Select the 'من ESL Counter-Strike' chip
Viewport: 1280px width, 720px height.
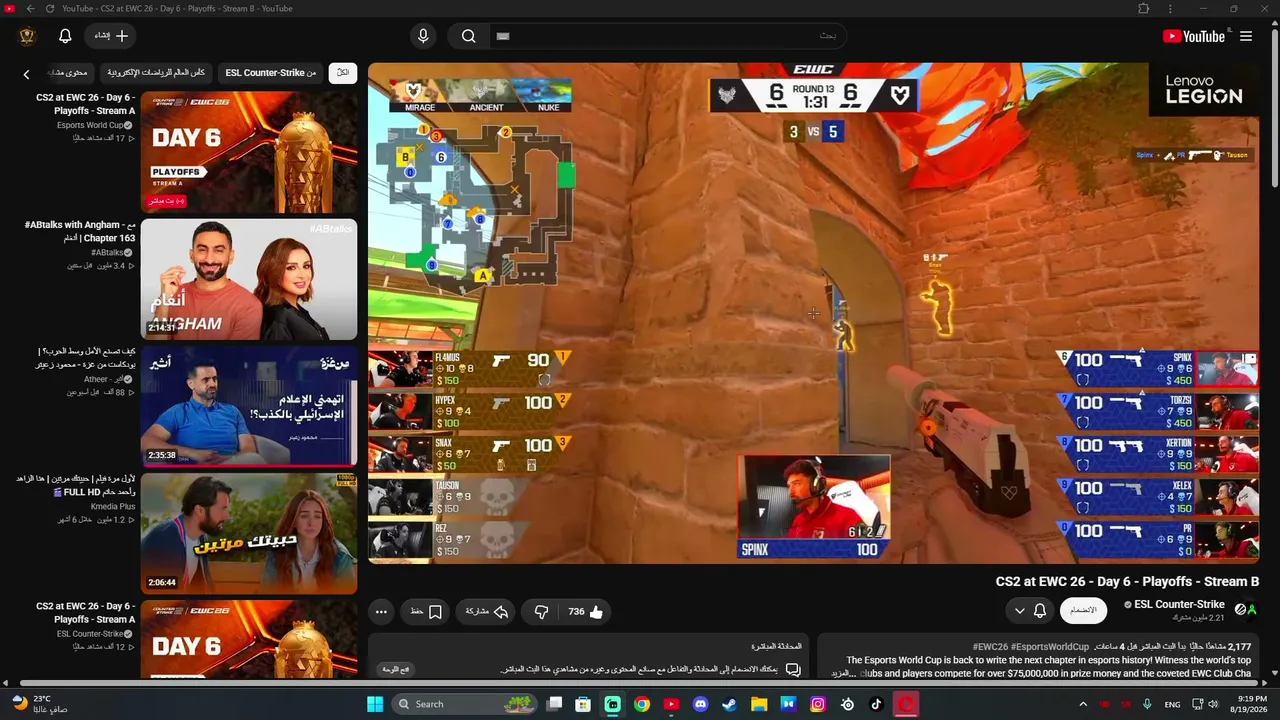[x=270, y=73]
